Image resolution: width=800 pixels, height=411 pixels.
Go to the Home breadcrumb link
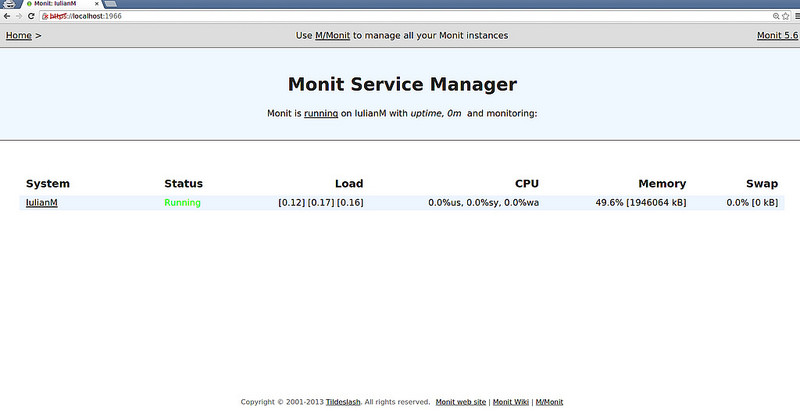(x=19, y=36)
